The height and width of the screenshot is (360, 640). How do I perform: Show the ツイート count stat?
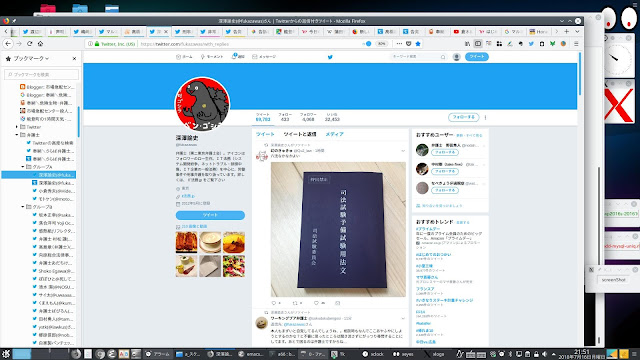[x=263, y=117]
